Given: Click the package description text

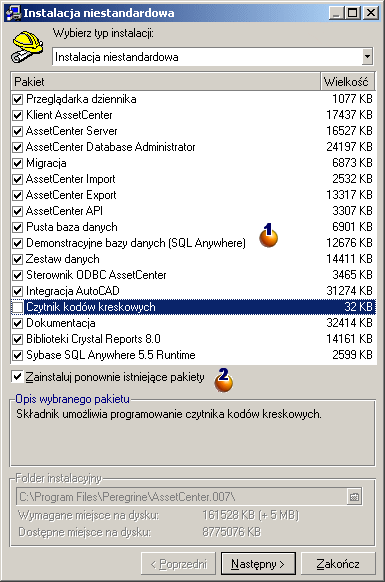Looking at the screenshot, I should tap(169, 414).
